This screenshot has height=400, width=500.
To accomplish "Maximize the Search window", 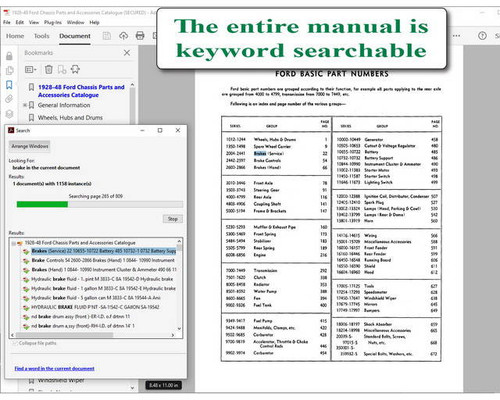I will pyautogui.click(x=160, y=130).
